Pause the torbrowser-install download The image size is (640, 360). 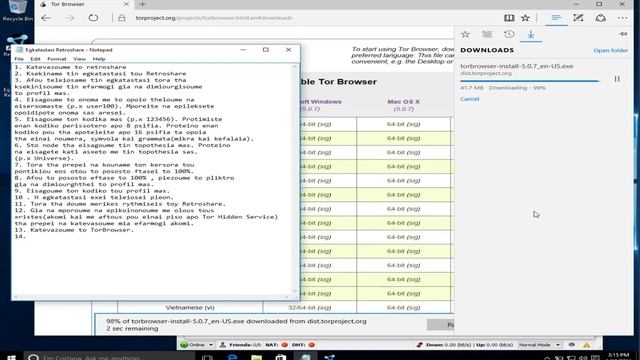617,79
